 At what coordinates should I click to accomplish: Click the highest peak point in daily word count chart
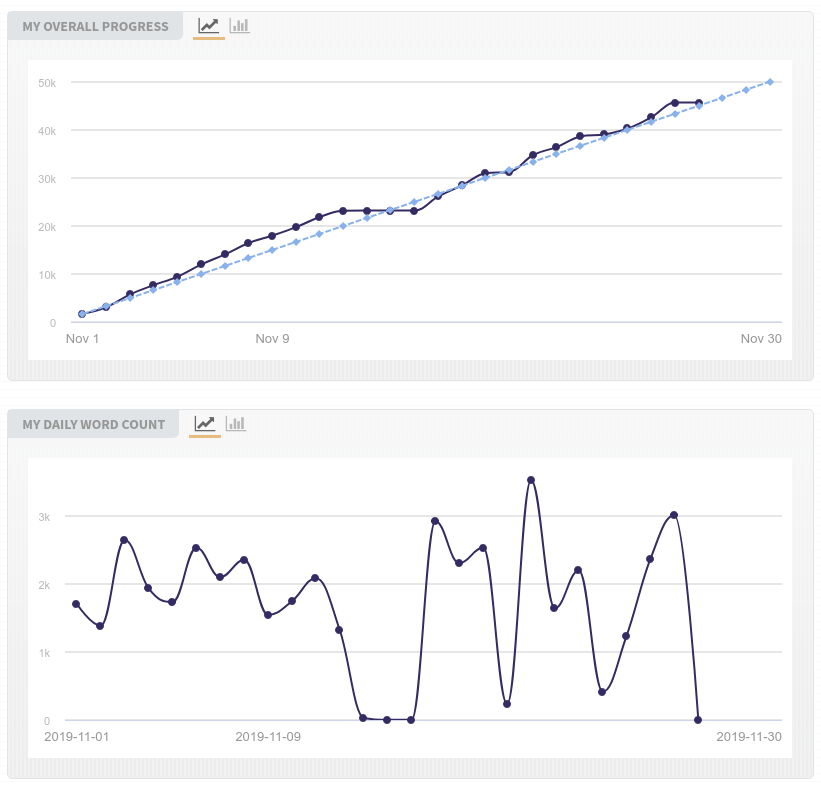(531, 480)
